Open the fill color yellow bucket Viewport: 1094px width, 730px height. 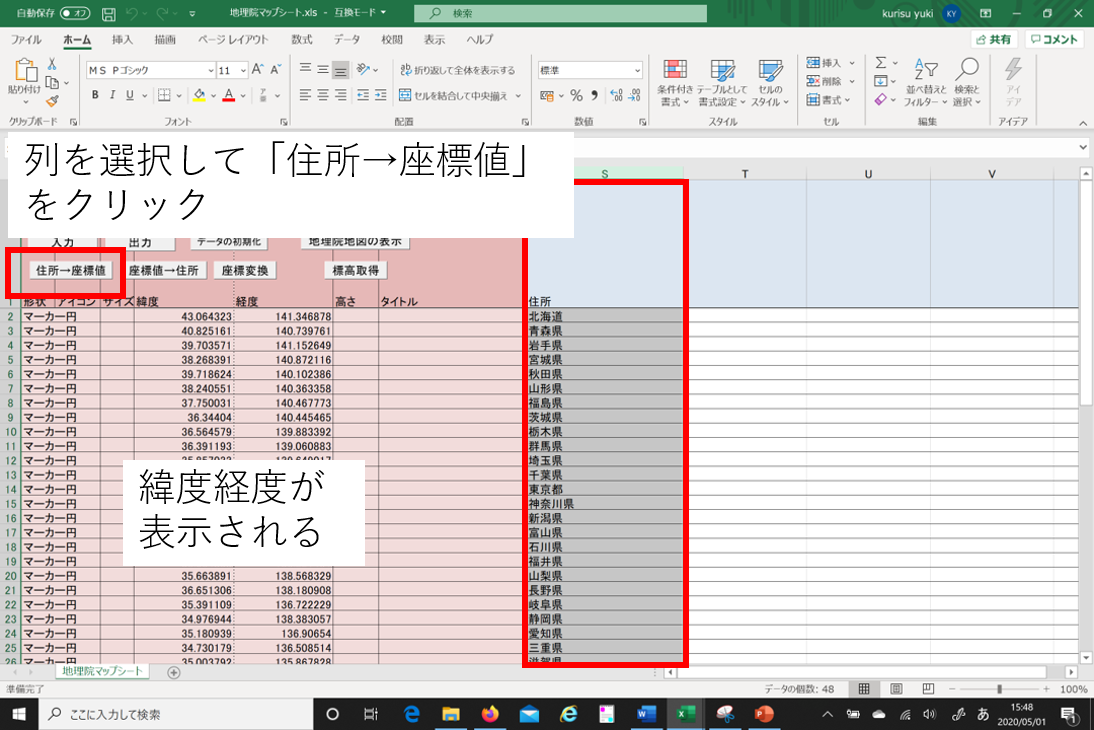pos(199,95)
